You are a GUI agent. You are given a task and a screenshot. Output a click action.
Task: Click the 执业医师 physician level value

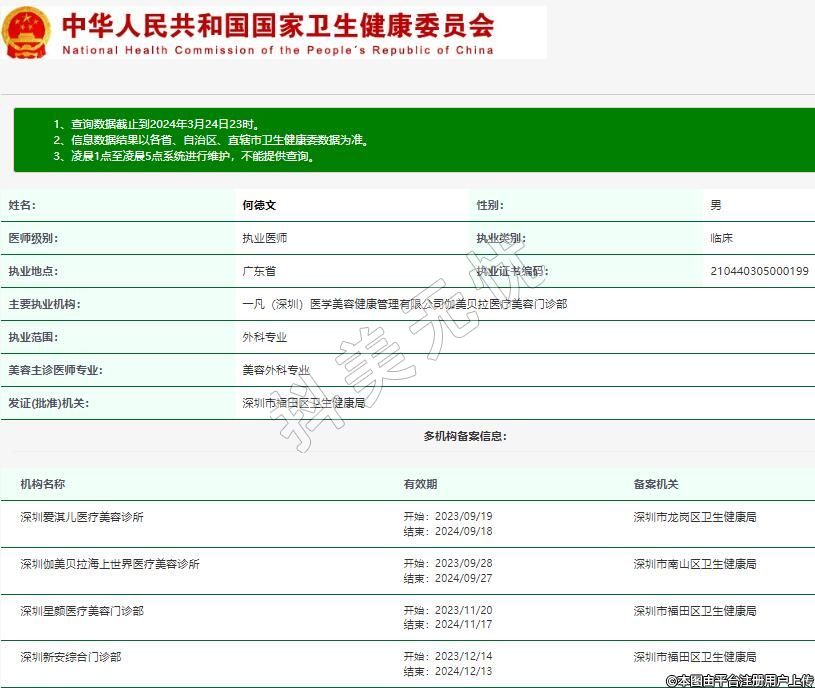tap(265, 238)
